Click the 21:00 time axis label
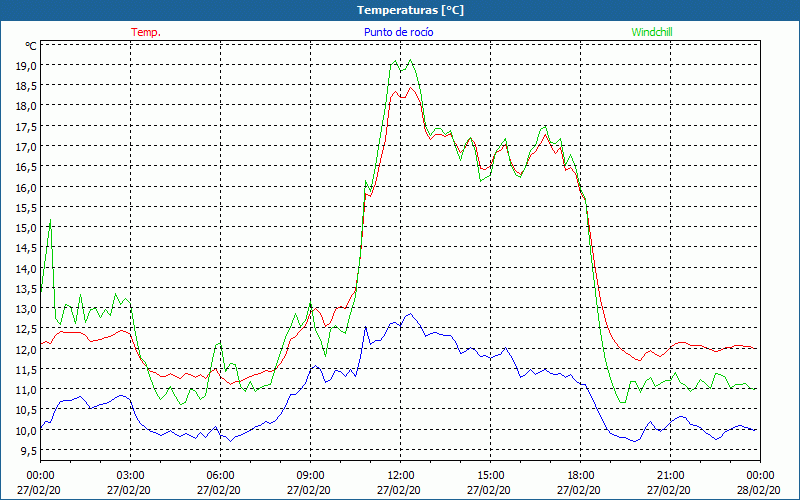Viewport: 800px width, 500px height. pos(670,476)
